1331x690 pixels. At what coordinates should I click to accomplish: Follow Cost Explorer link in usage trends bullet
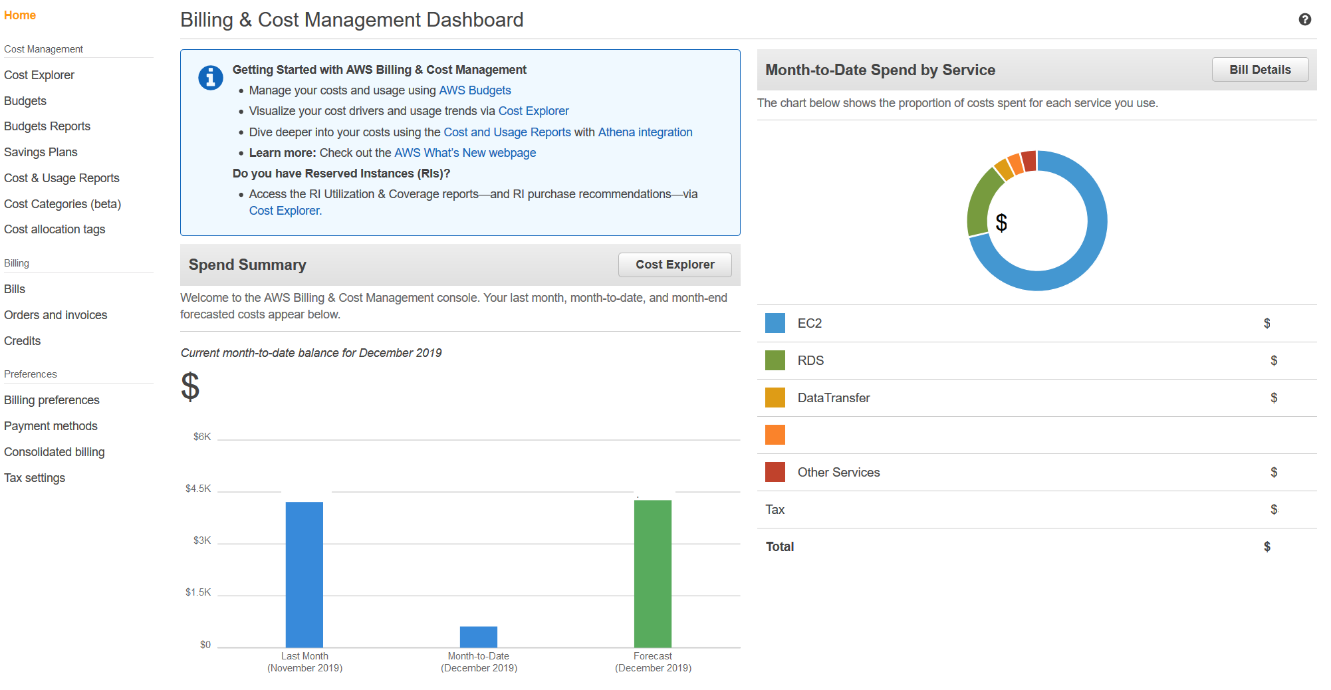534,111
